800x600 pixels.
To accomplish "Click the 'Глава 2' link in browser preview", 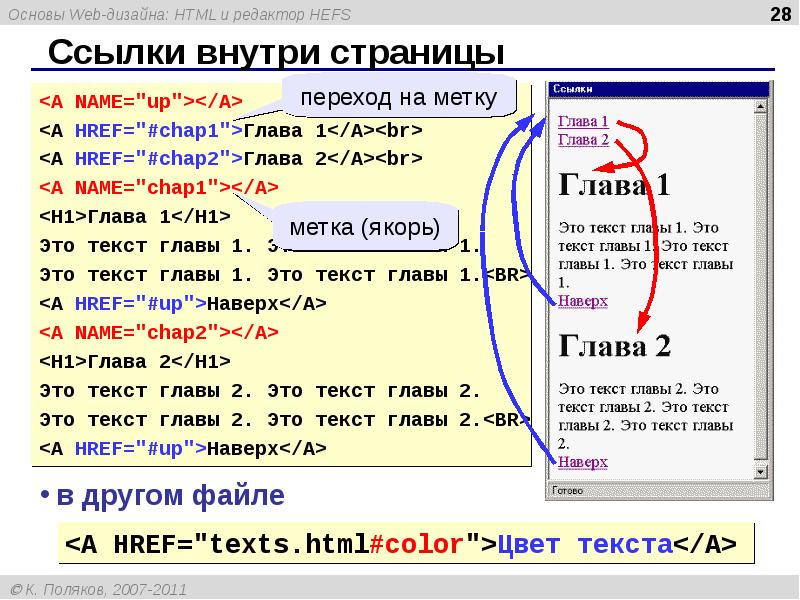I will [x=582, y=139].
